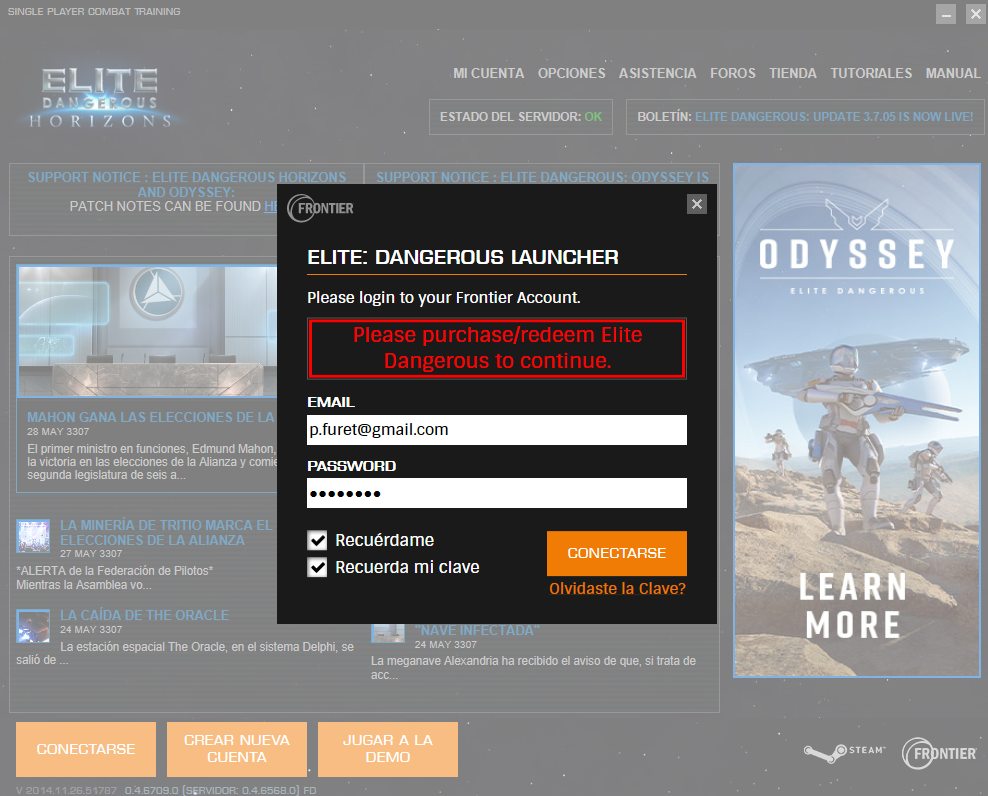Open the Nave Infectada news thumbnail
Viewport: 988px width, 796px height.
[x=388, y=633]
